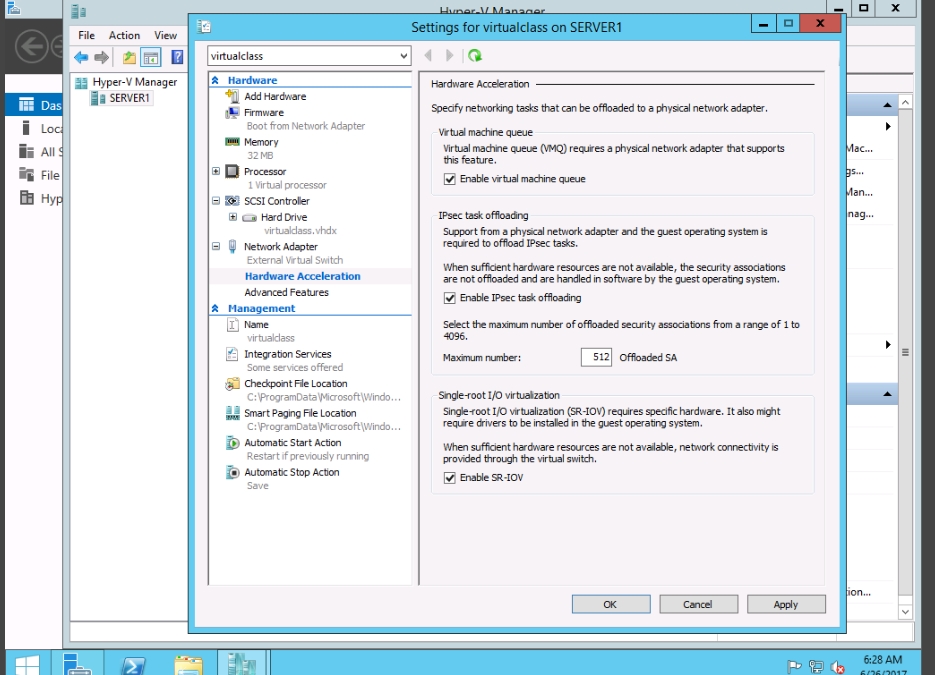Disable the virtual machine queue checkbox
The image size is (935, 675).
pyautogui.click(x=450, y=179)
